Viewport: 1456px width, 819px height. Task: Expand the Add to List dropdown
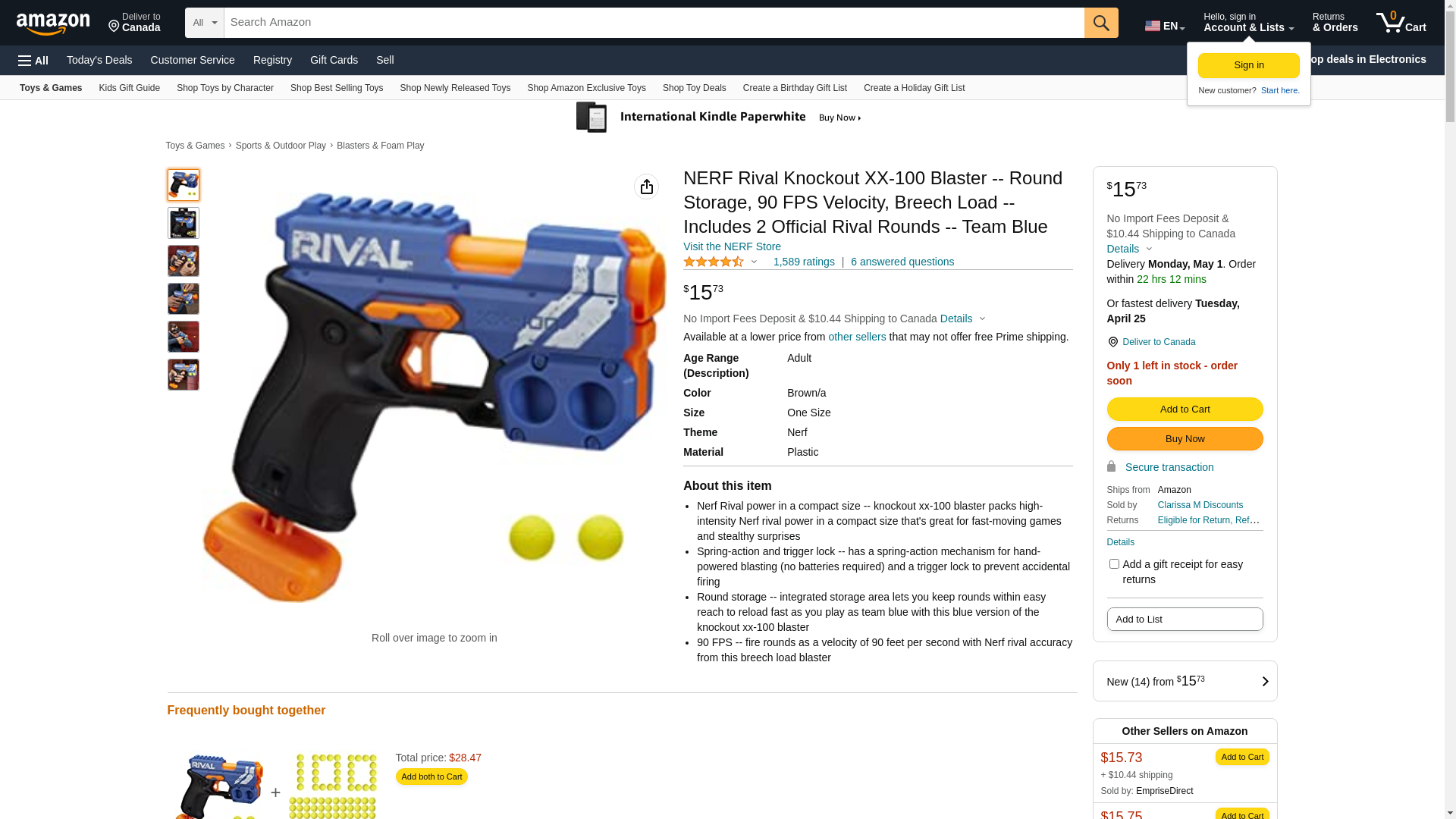click(x=1185, y=620)
